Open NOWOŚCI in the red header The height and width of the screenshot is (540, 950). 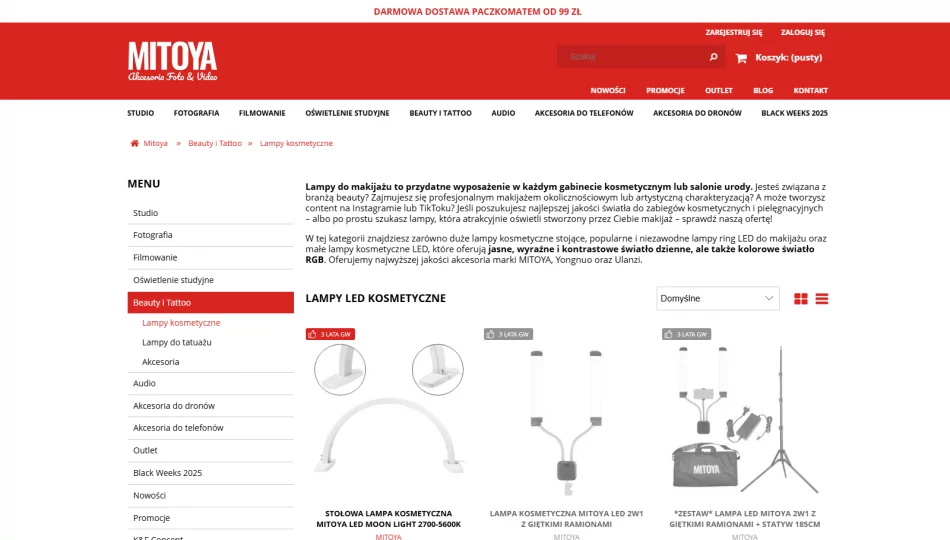[608, 90]
